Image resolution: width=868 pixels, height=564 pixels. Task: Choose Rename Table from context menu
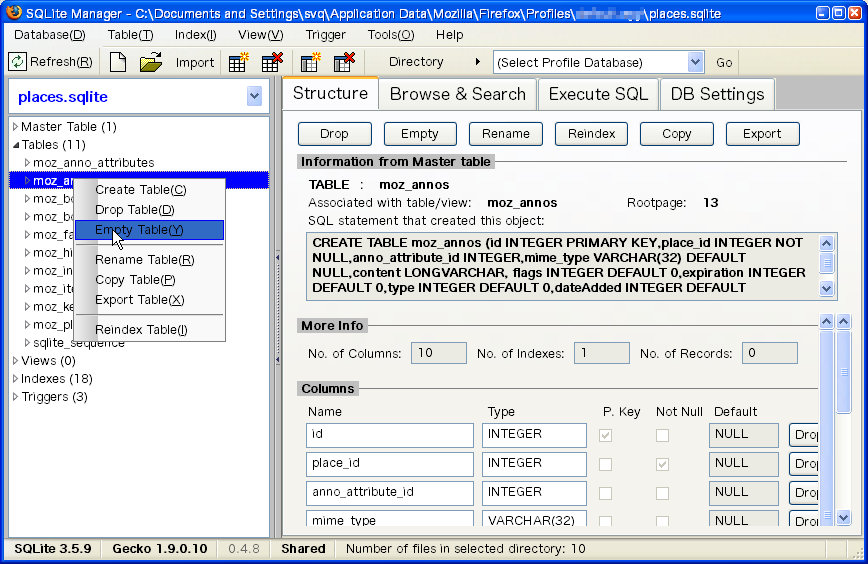click(x=149, y=260)
